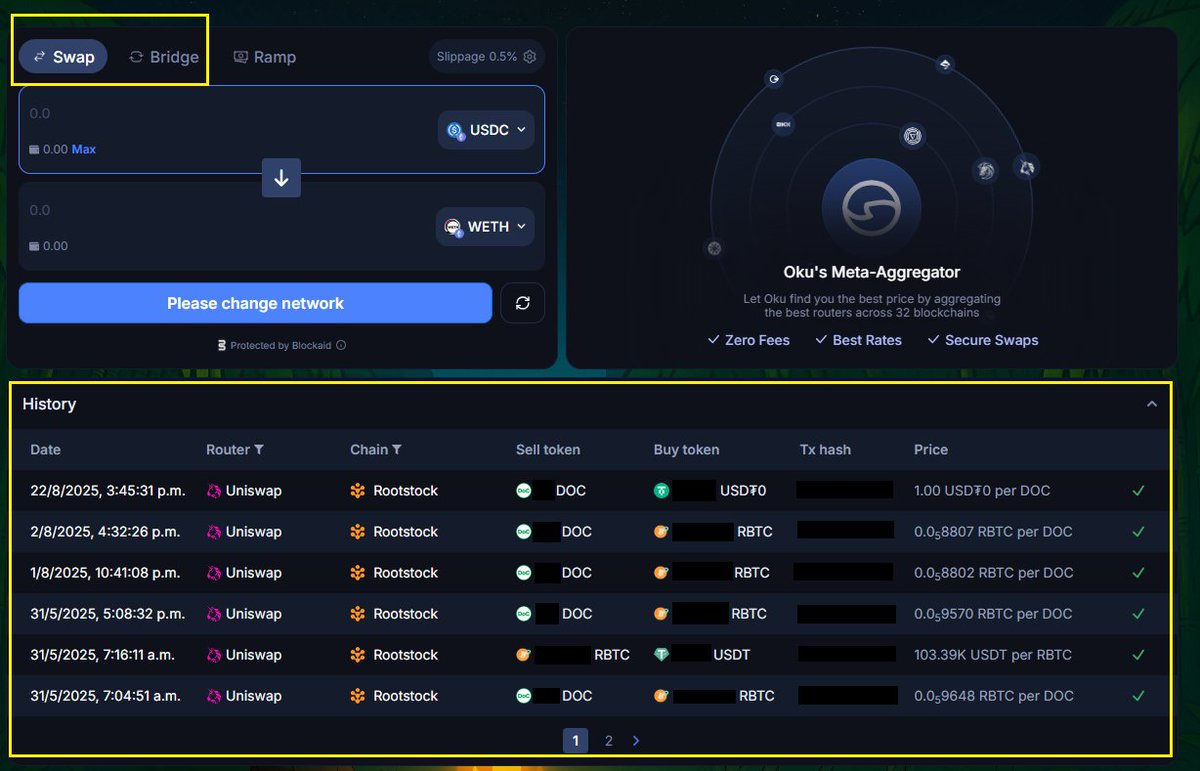Collapse the History panel chevron
Image resolution: width=1200 pixels, height=771 pixels.
point(1152,404)
